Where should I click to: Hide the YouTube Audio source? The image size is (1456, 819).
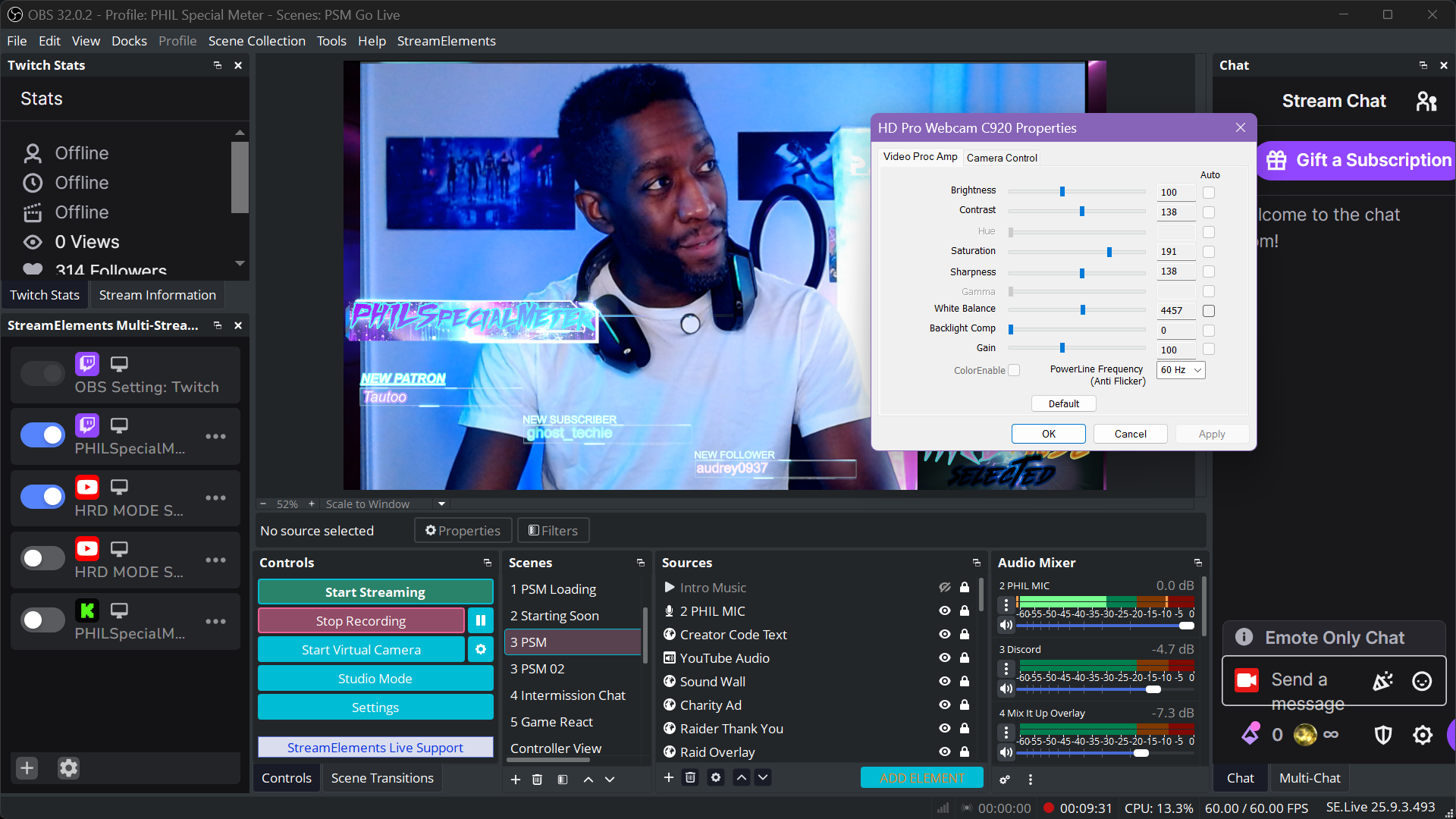tap(945, 658)
